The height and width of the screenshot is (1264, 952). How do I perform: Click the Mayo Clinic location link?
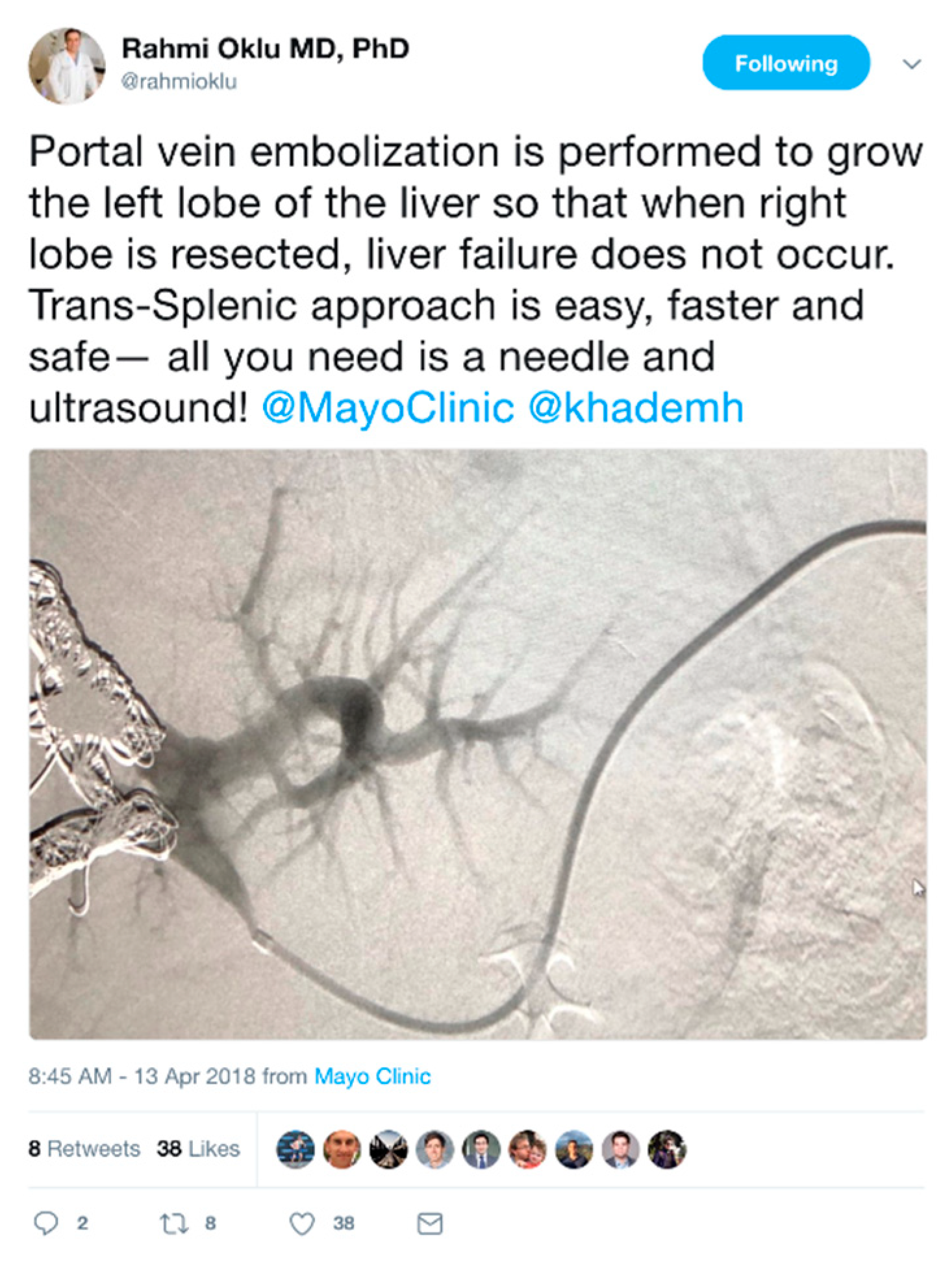(372, 1076)
